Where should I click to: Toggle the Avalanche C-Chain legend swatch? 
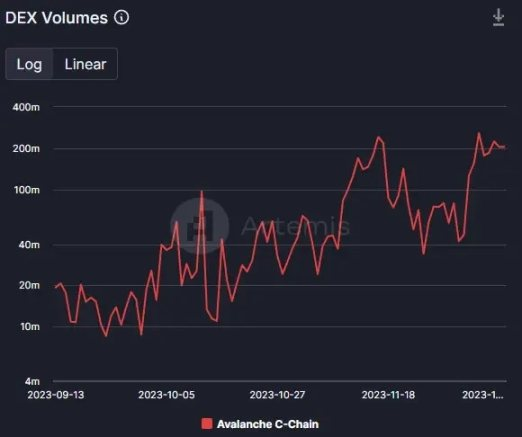pyautogui.click(x=207, y=424)
